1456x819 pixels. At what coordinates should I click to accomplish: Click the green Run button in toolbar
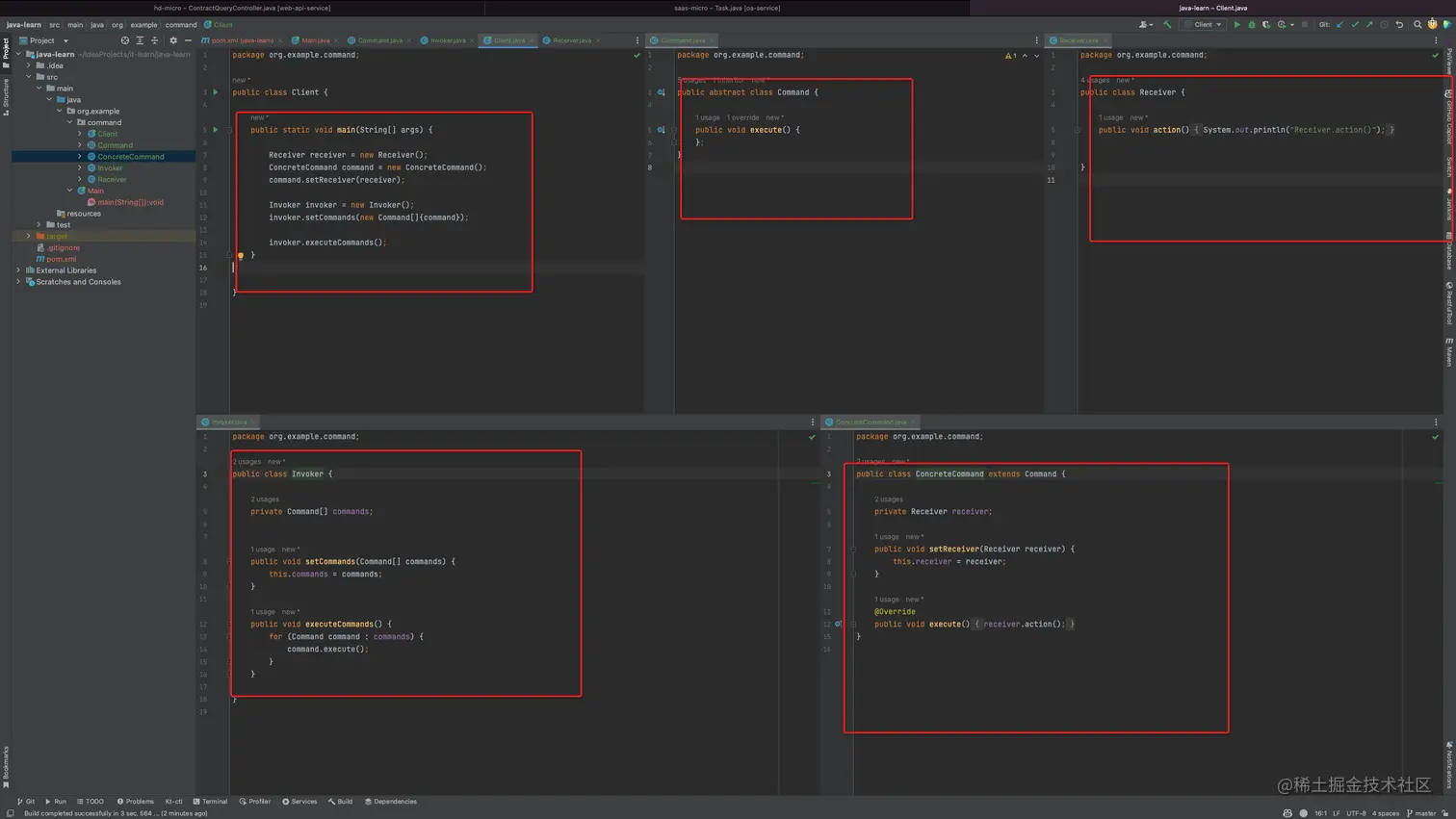[x=1236, y=25]
